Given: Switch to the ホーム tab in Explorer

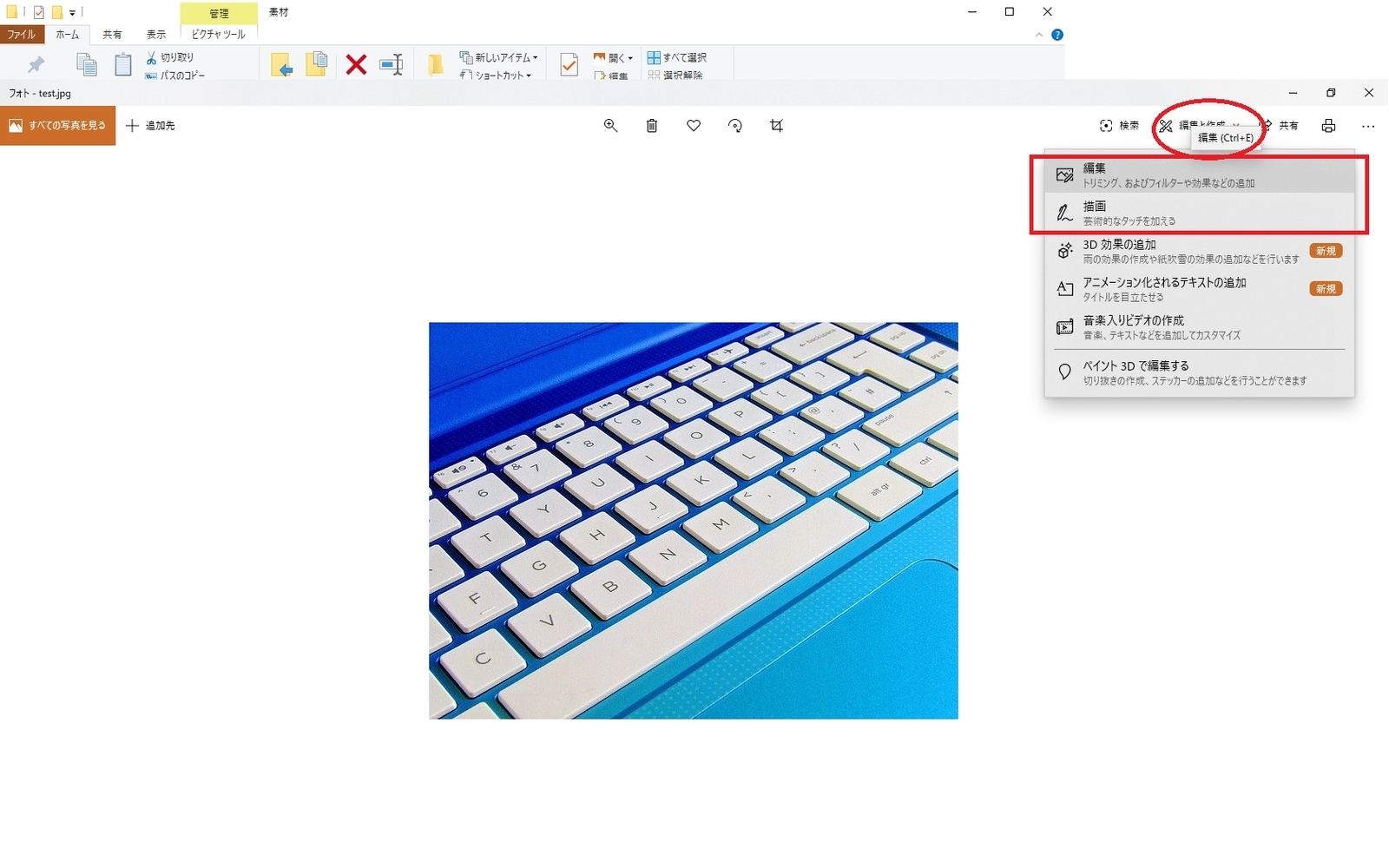Looking at the screenshot, I should [67, 35].
